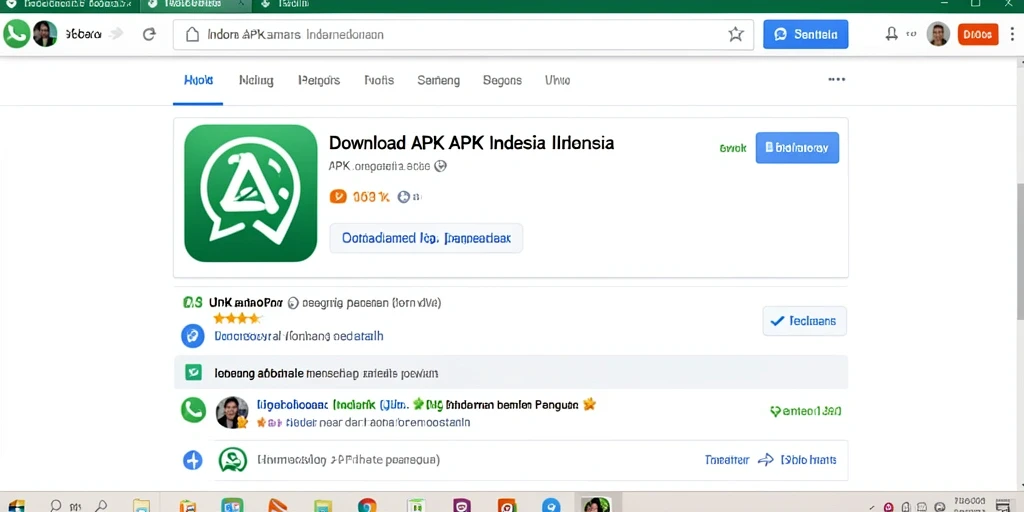The height and width of the screenshot is (512, 1024).
Task: Click the green text link beside the blue button
Action: 733,148
